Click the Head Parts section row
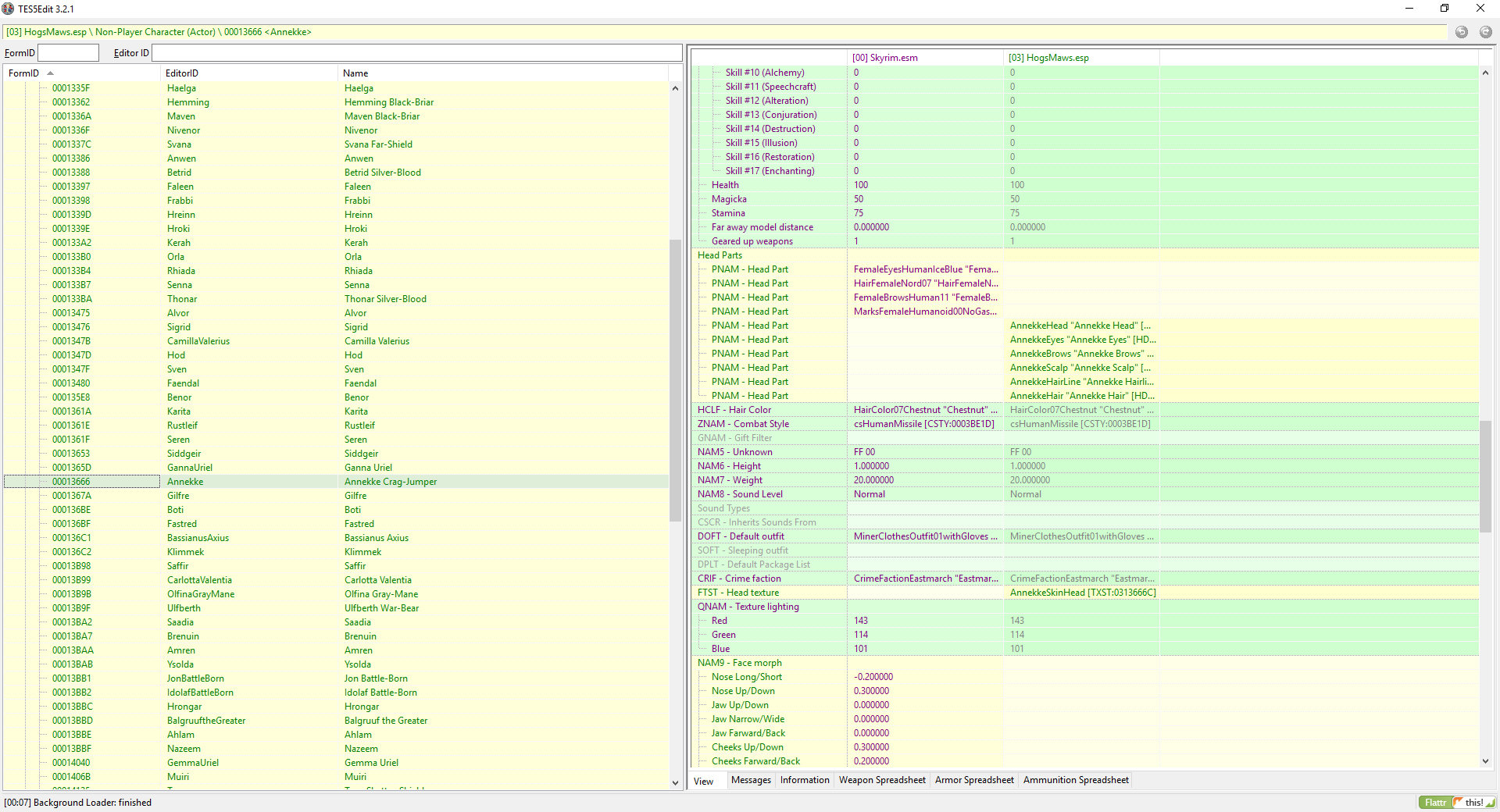This screenshot has height=812, width=1500. click(1085, 255)
